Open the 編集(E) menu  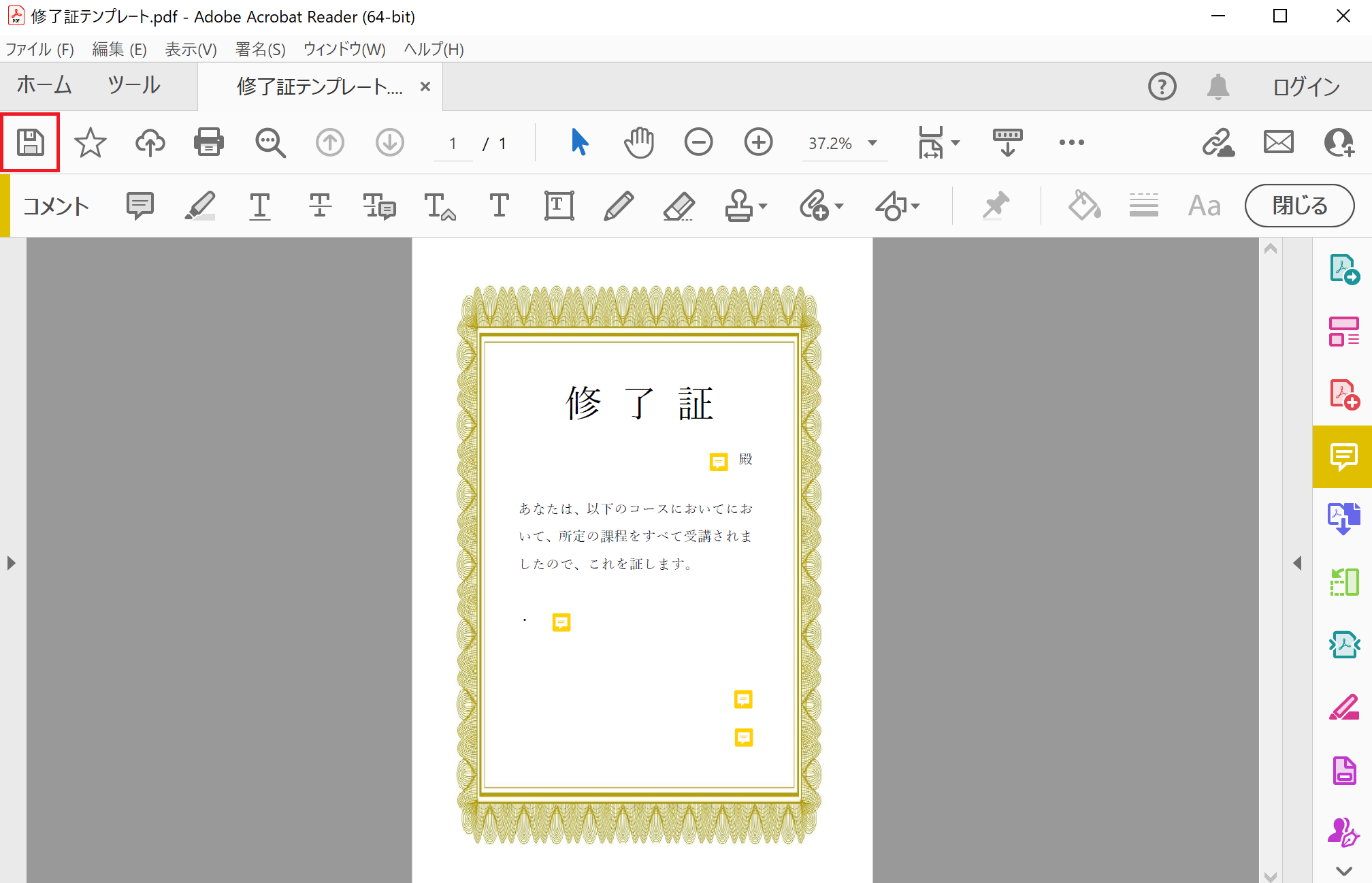[120, 49]
